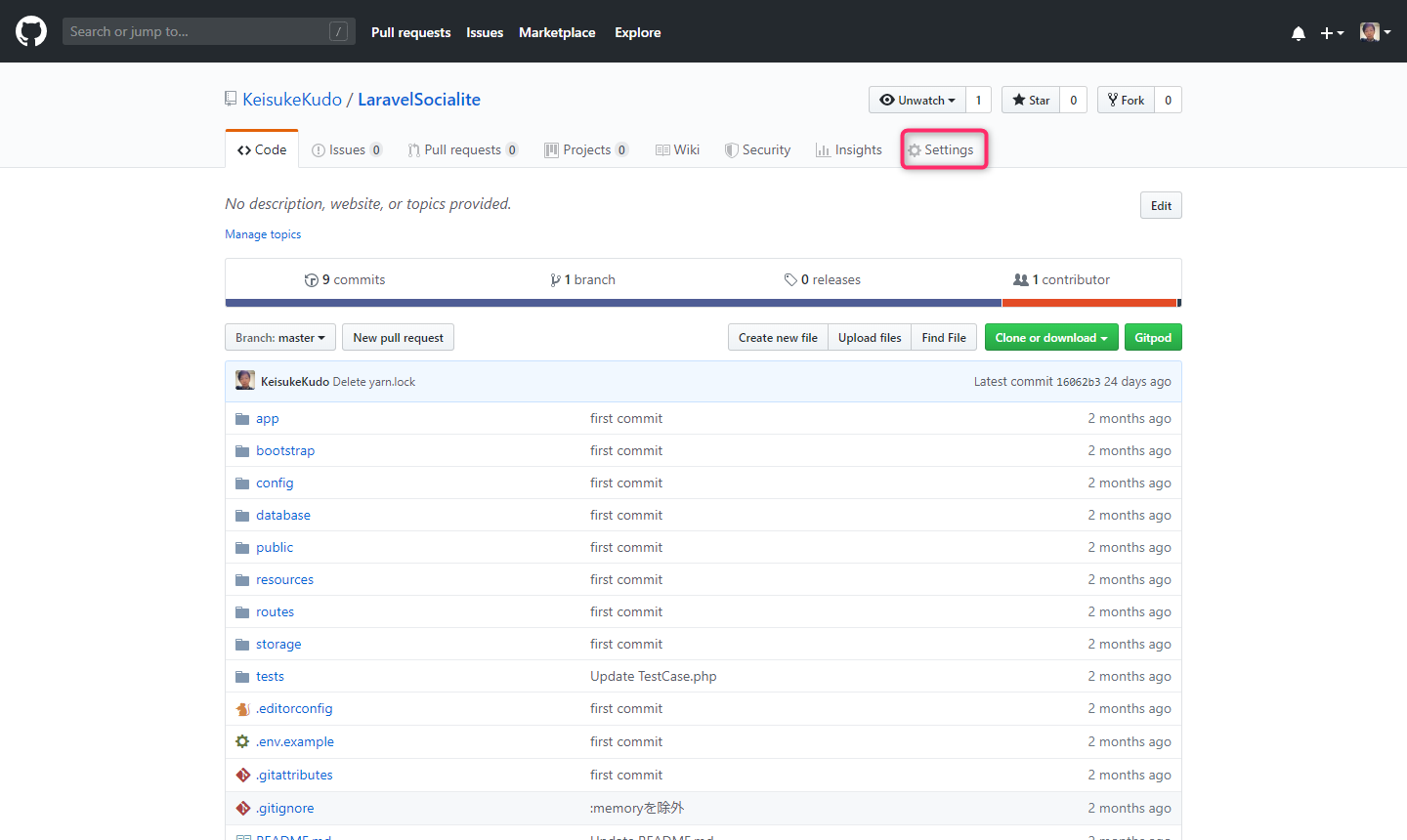1407x840 pixels.
Task: Open the repository Settings tab
Action: [941, 149]
